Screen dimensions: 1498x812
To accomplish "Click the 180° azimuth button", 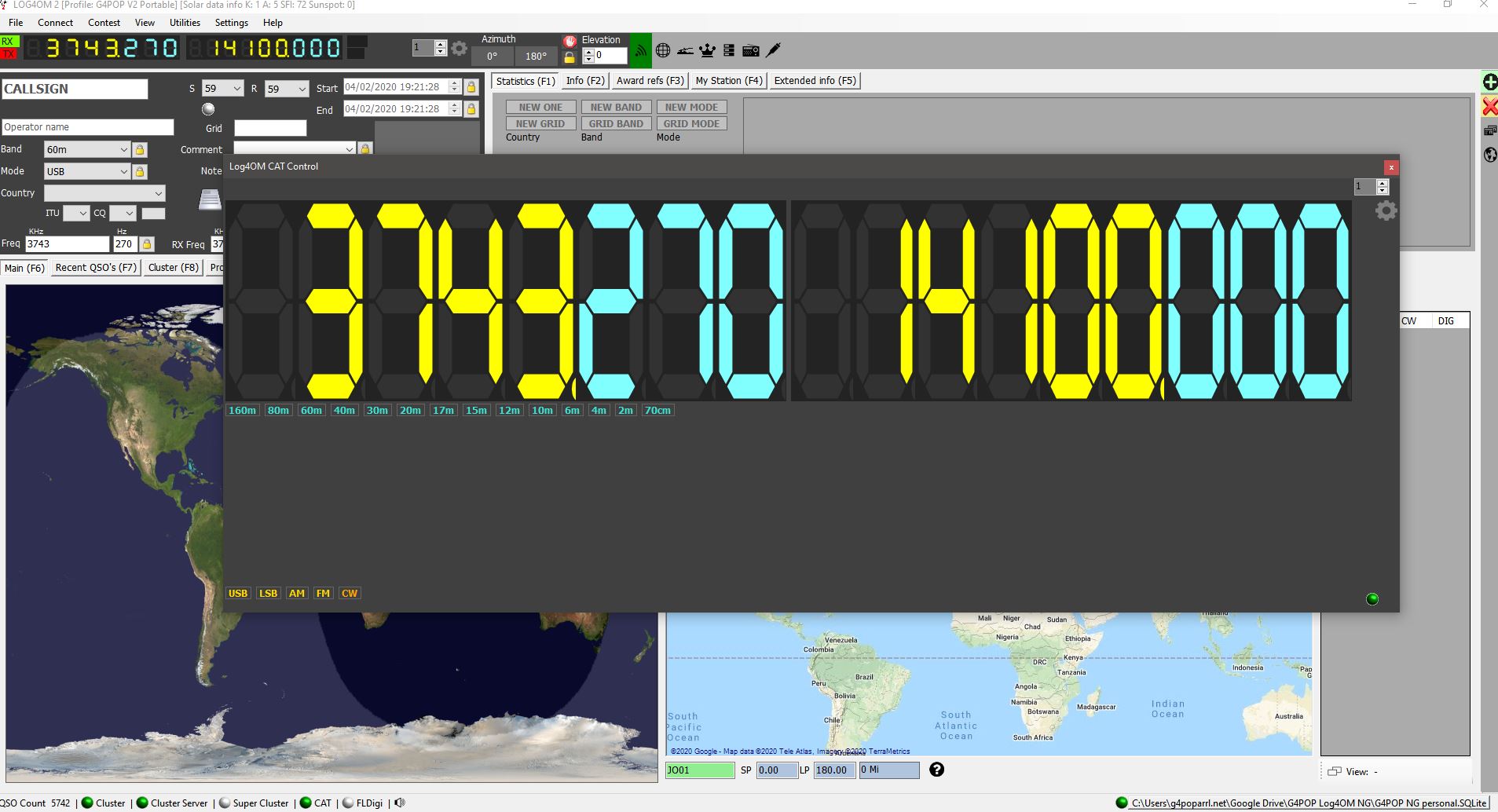I will click(x=536, y=56).
